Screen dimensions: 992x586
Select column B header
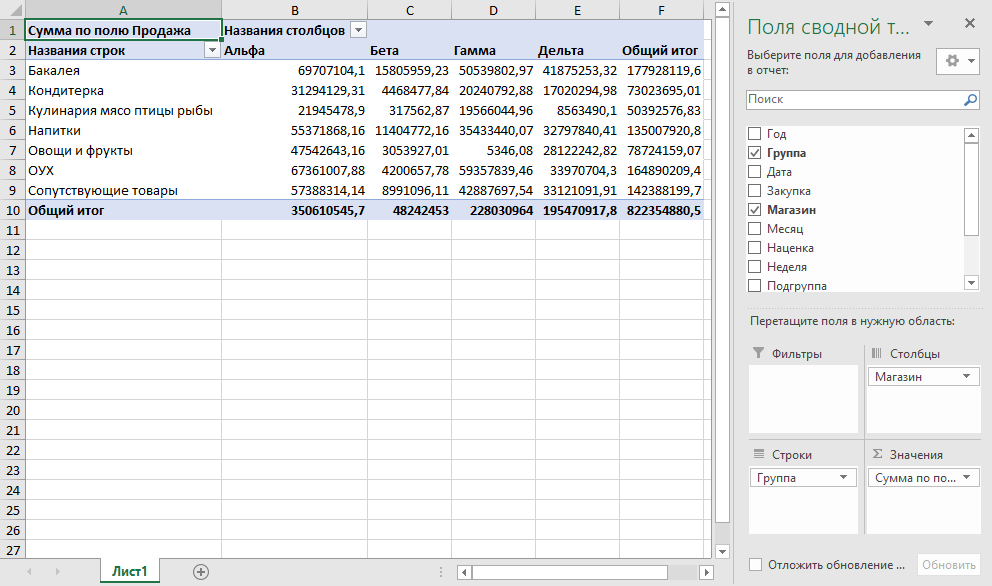point(295,10)
